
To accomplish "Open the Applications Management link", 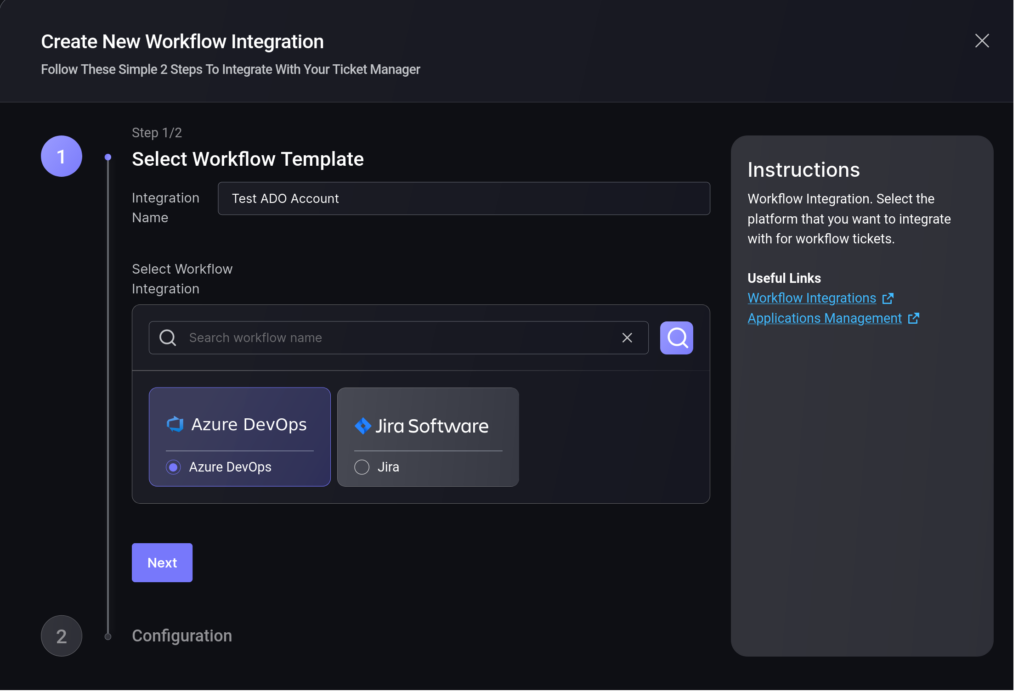I will [824, 319].
